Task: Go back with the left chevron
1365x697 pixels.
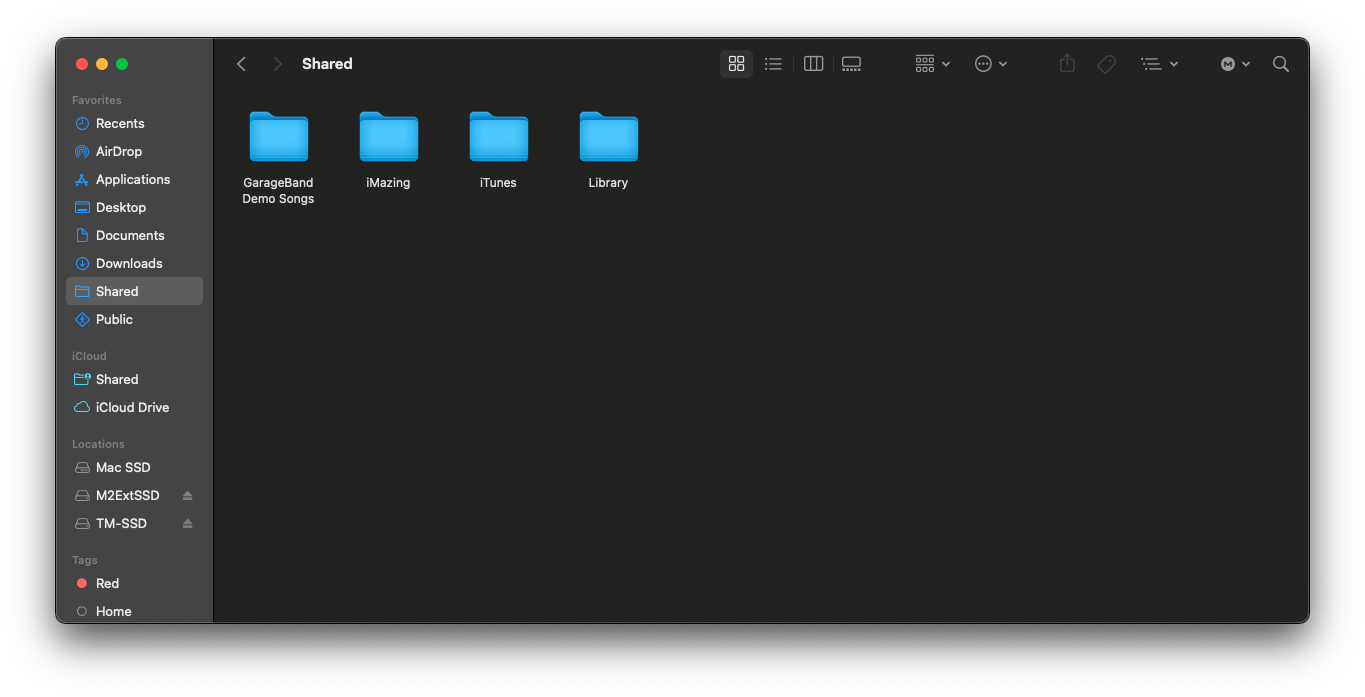Action: [x=241, y=64]
